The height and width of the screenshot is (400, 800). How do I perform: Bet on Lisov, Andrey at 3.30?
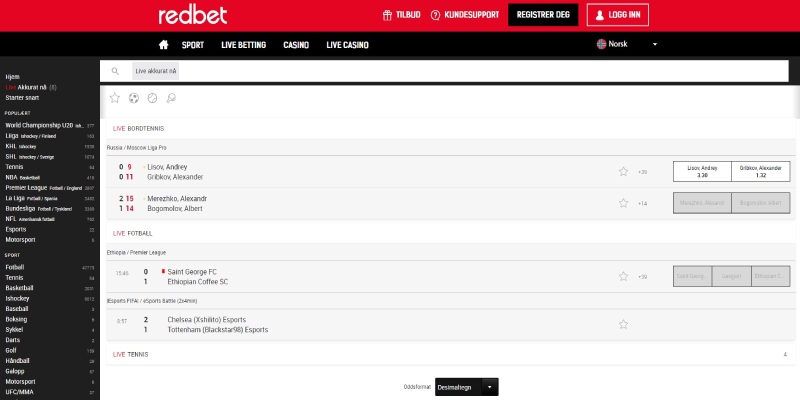(702, 171)
